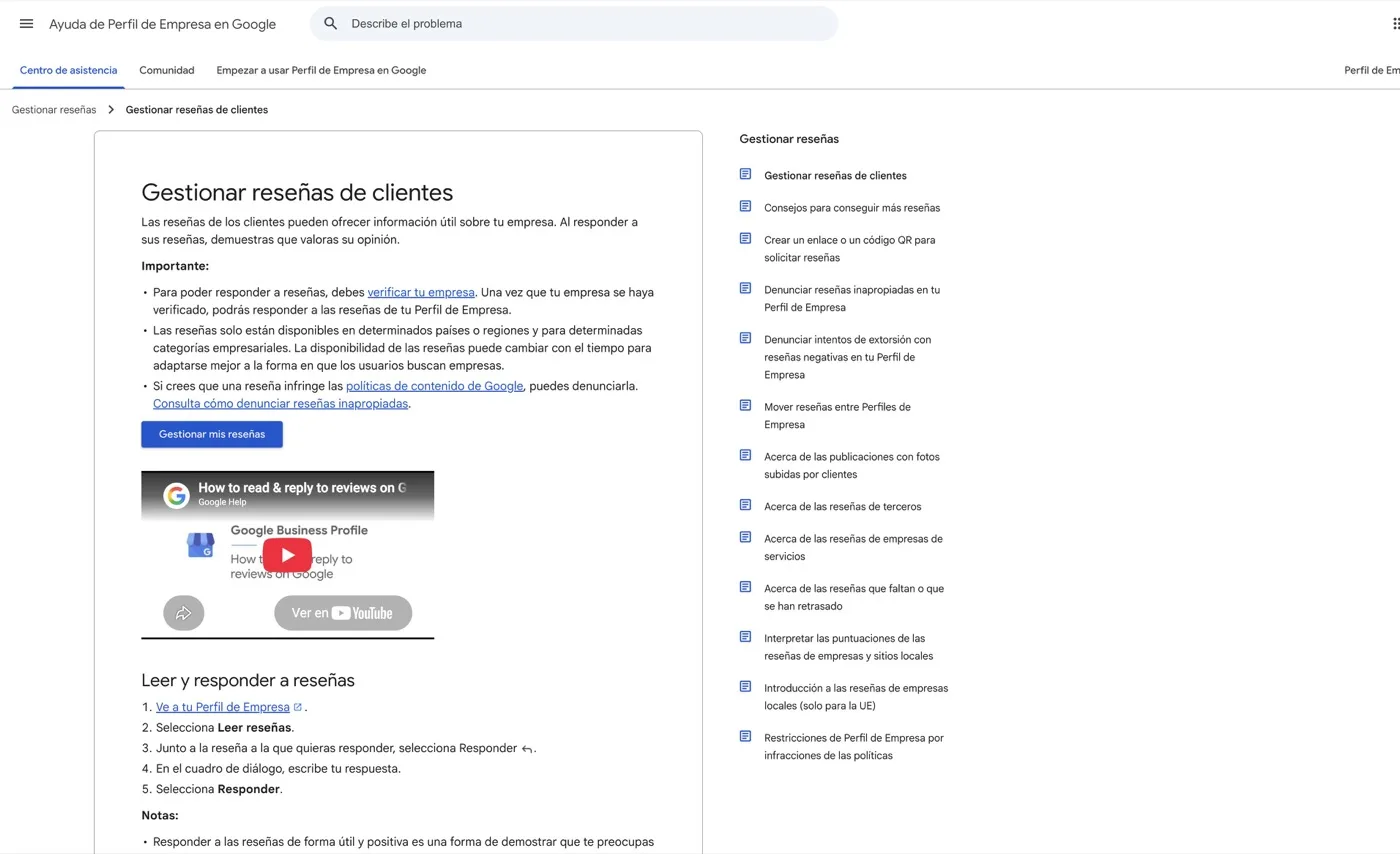Open Consulta cómo denunciar reseñas inapropiadas link
1400x854 pixels.
pyautogui.click(x=281, y=404)
